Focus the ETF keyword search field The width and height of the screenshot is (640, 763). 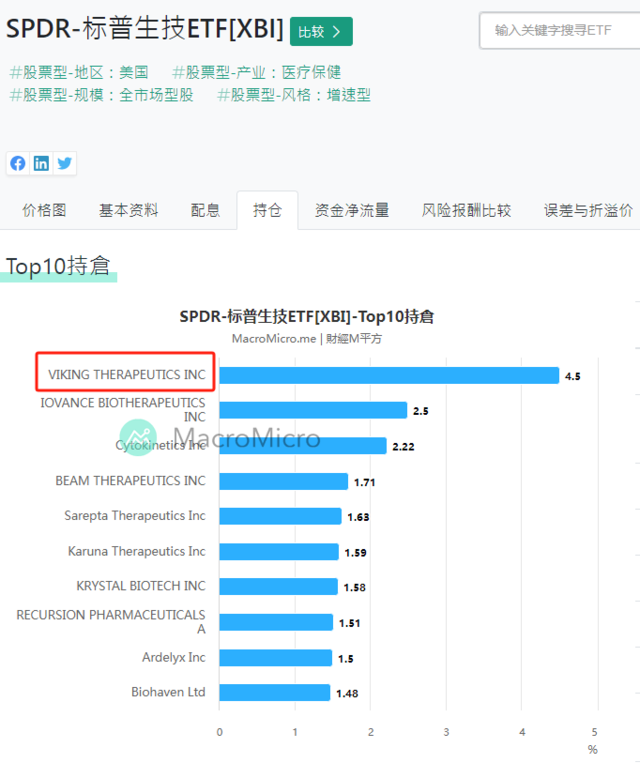(x=560, y=31)
